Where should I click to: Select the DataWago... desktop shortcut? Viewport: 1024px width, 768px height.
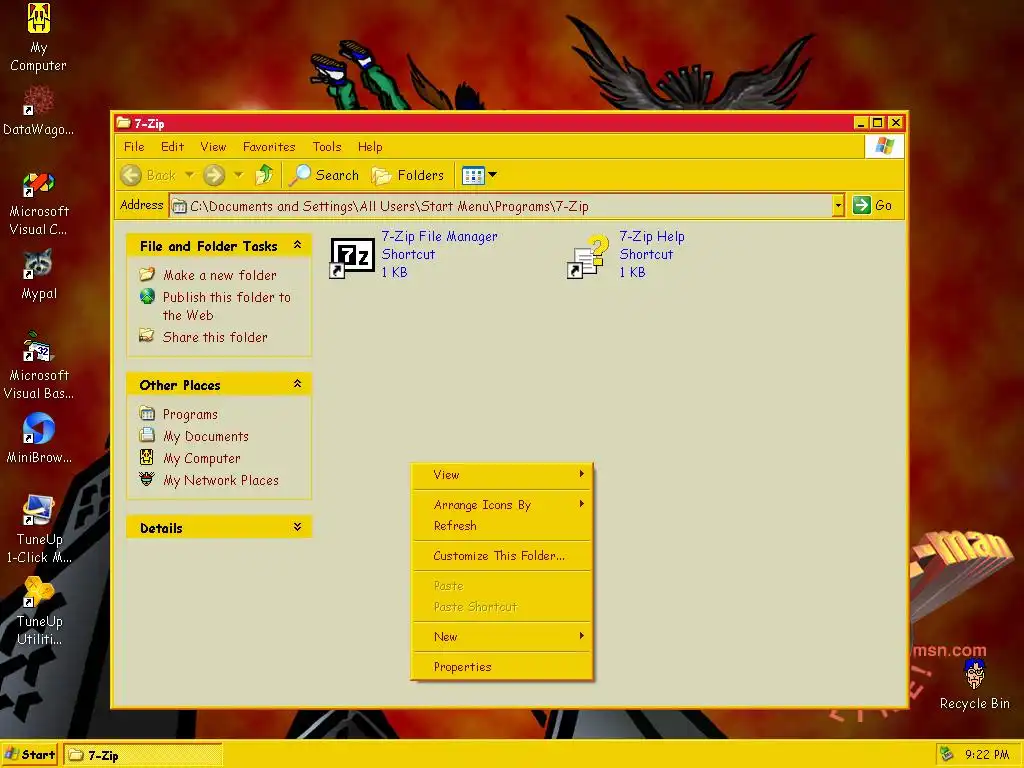[39, 101]
